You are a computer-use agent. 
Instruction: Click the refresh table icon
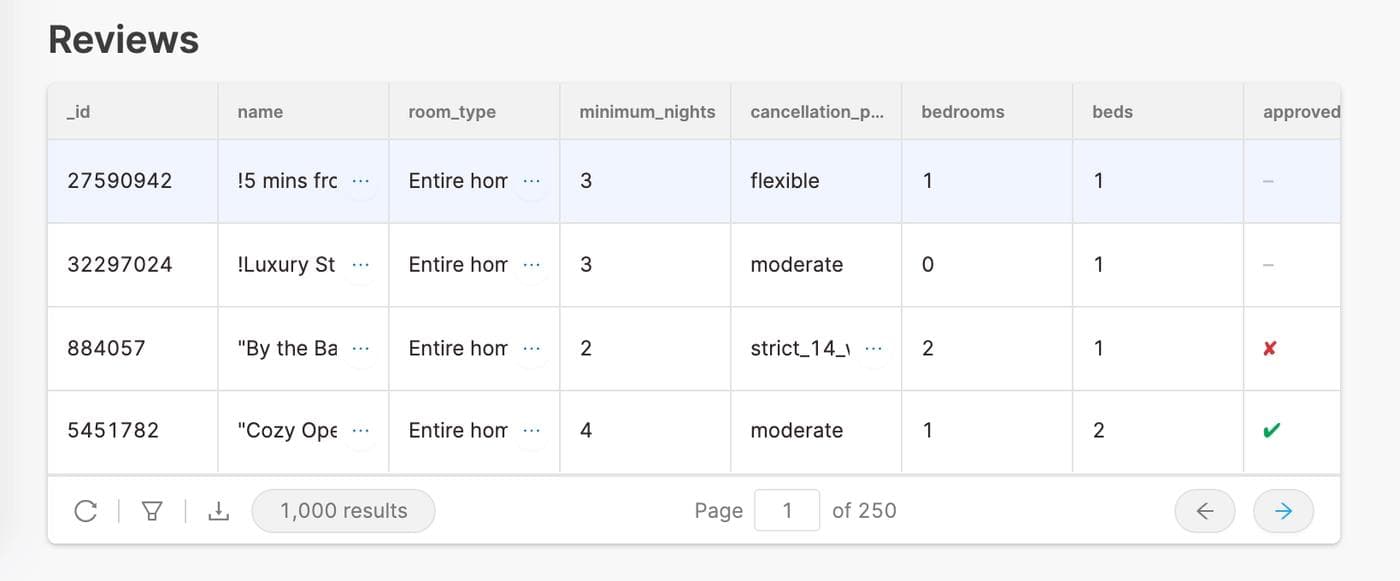tap(86, 511)
